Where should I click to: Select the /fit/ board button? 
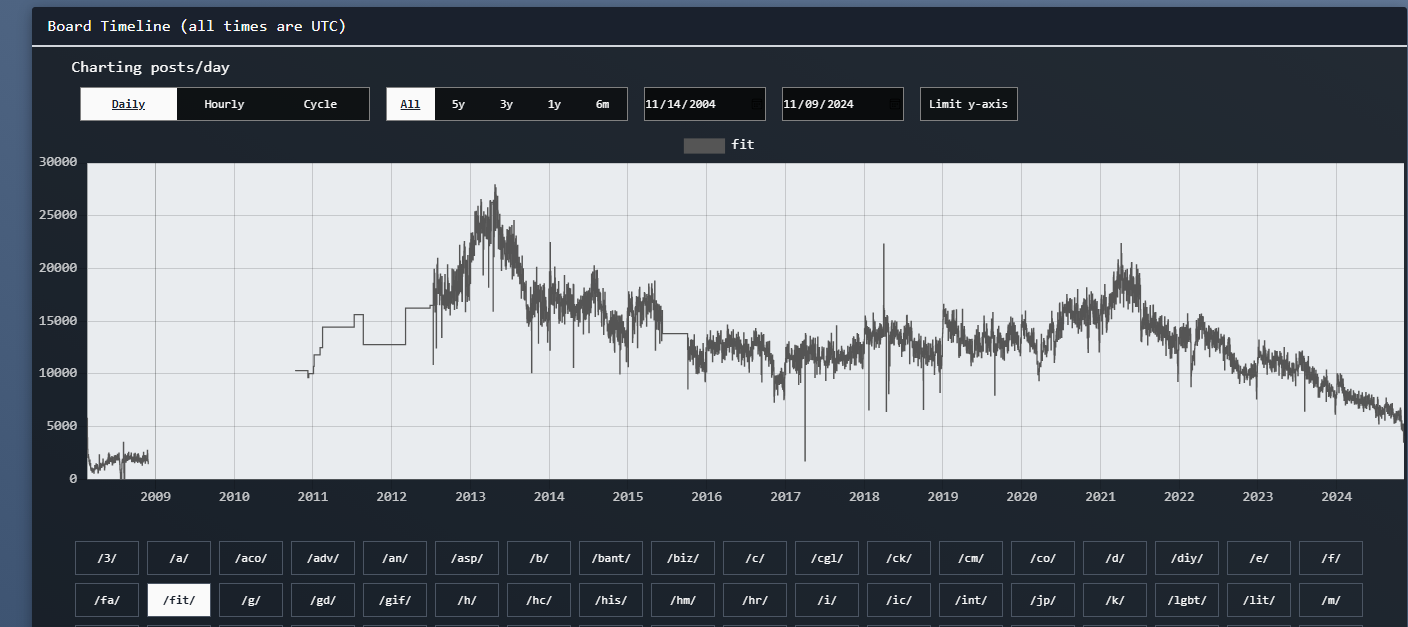[179, 600]
